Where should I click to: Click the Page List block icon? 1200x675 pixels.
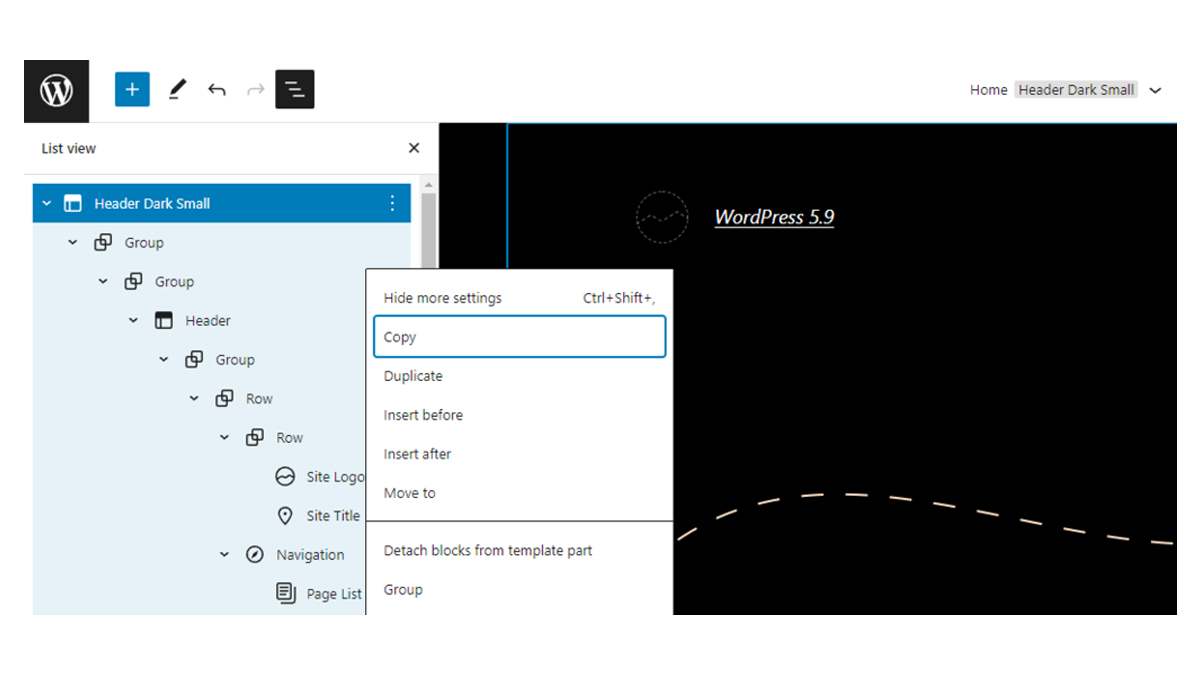click(x=285, y=593)
